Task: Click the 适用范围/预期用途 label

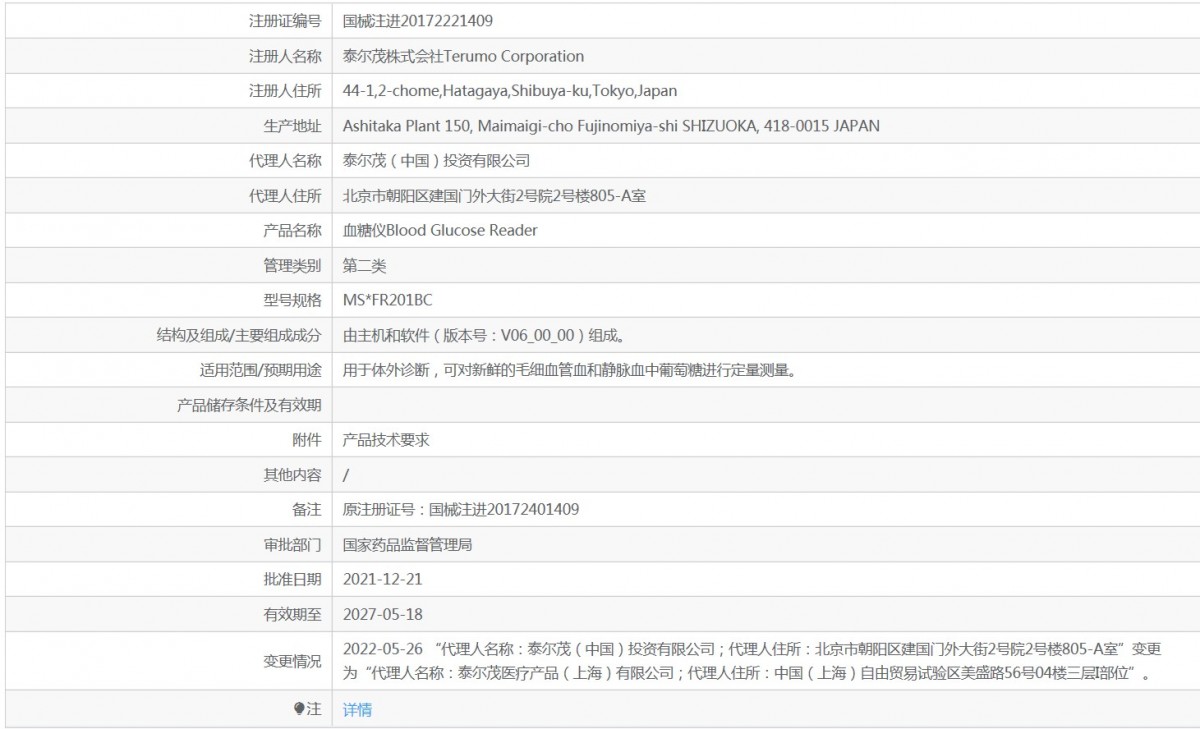Action: click(260, 370)
